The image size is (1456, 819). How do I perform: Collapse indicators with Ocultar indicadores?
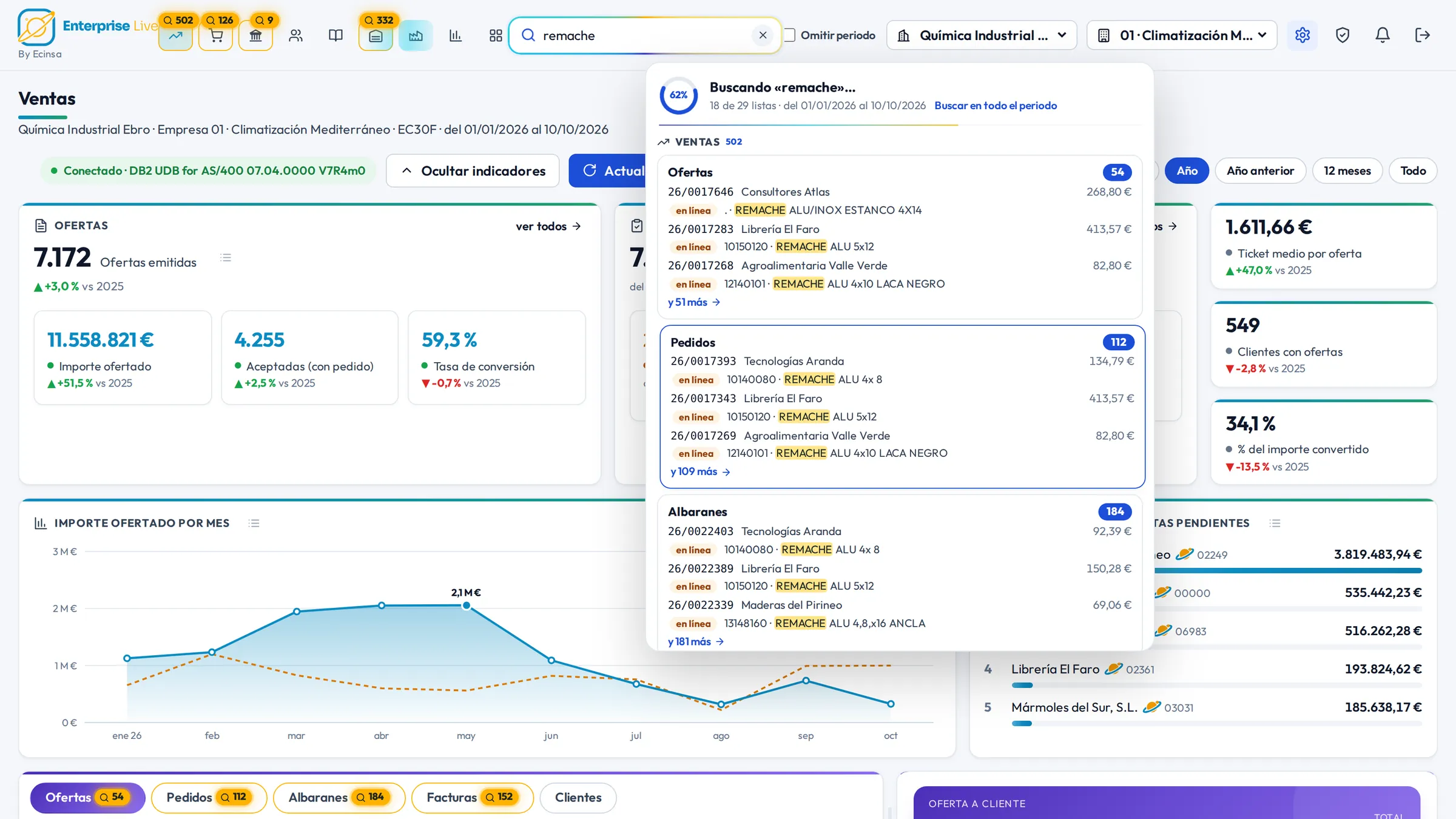(x=473, y=170)
